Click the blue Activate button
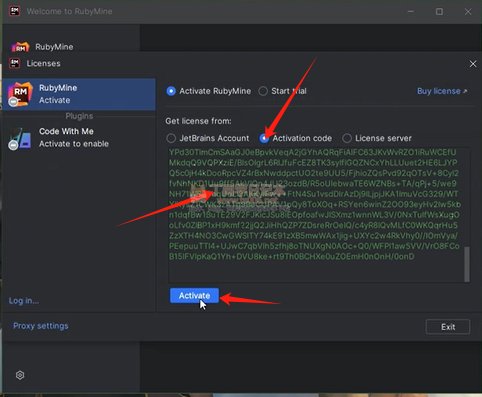The height and width of the screenshot is (397, 482). point(194,296)
